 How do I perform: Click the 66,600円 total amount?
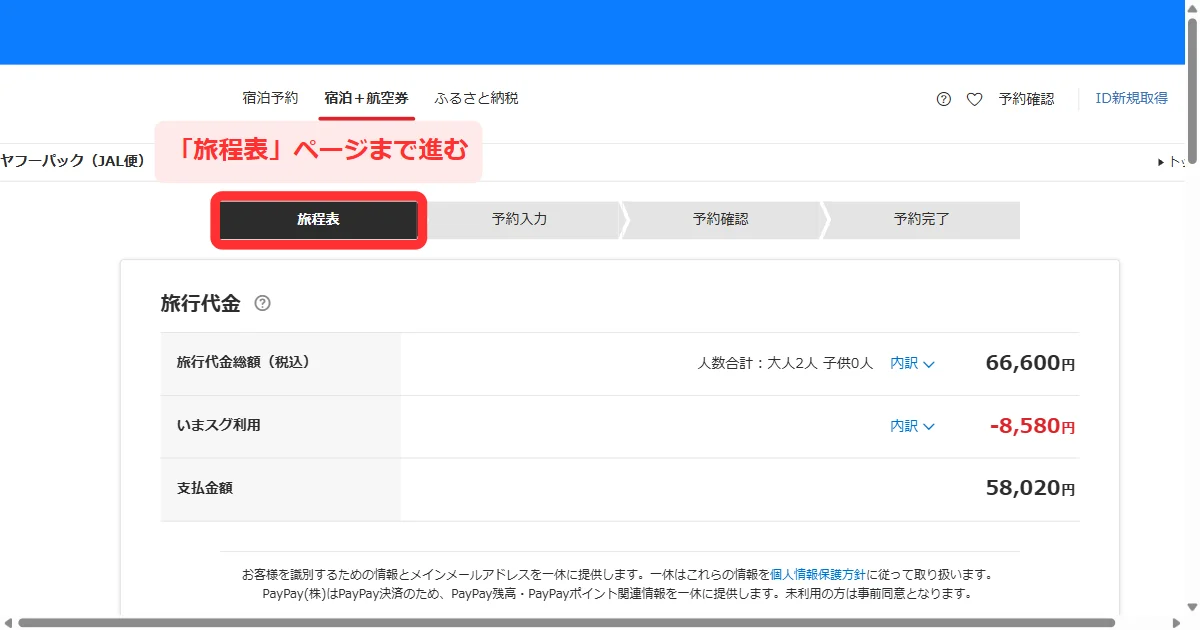click(1030, 363)
